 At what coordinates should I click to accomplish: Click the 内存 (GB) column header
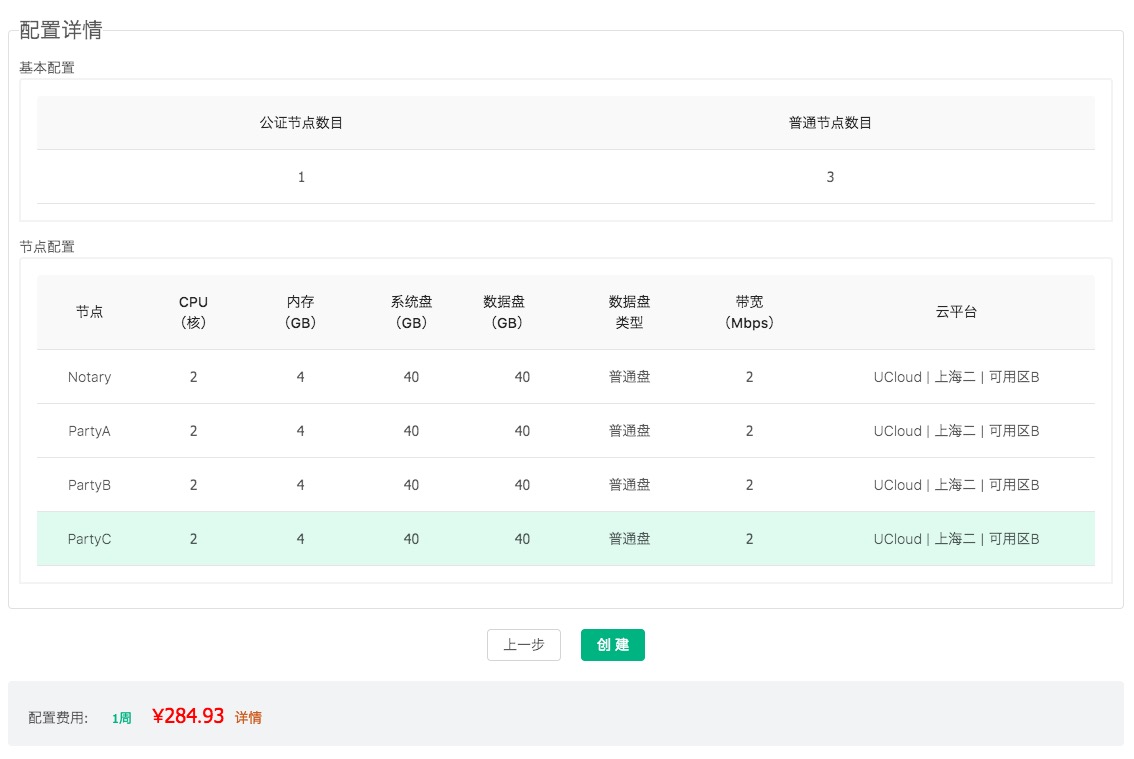click(x=300, y=313)
